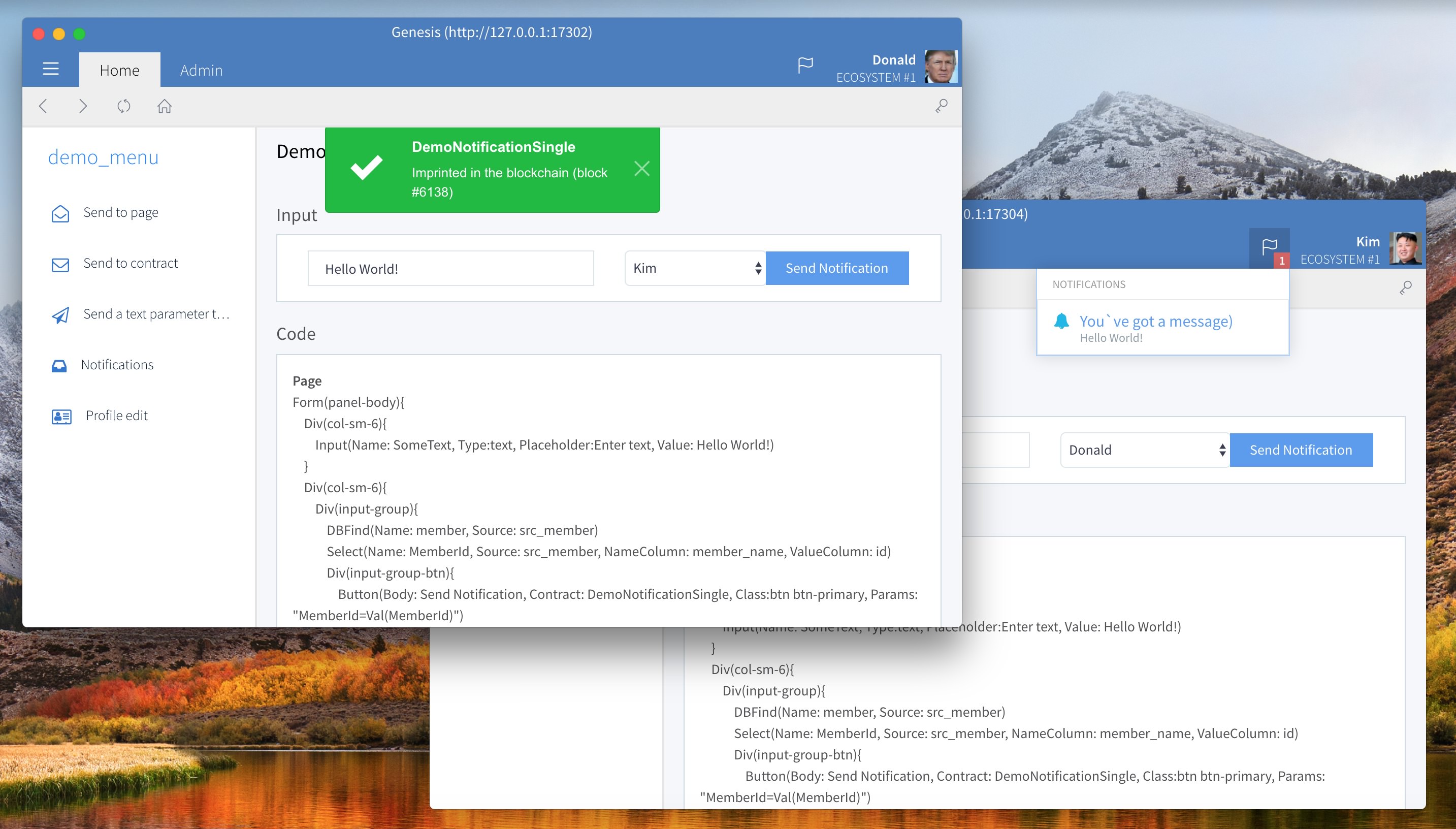Image resolution: width=1456 pixels, height=829 pixels.
Task: Open Profile edit in sidebar
Action: pyautogui.click(x=117, y=416)
